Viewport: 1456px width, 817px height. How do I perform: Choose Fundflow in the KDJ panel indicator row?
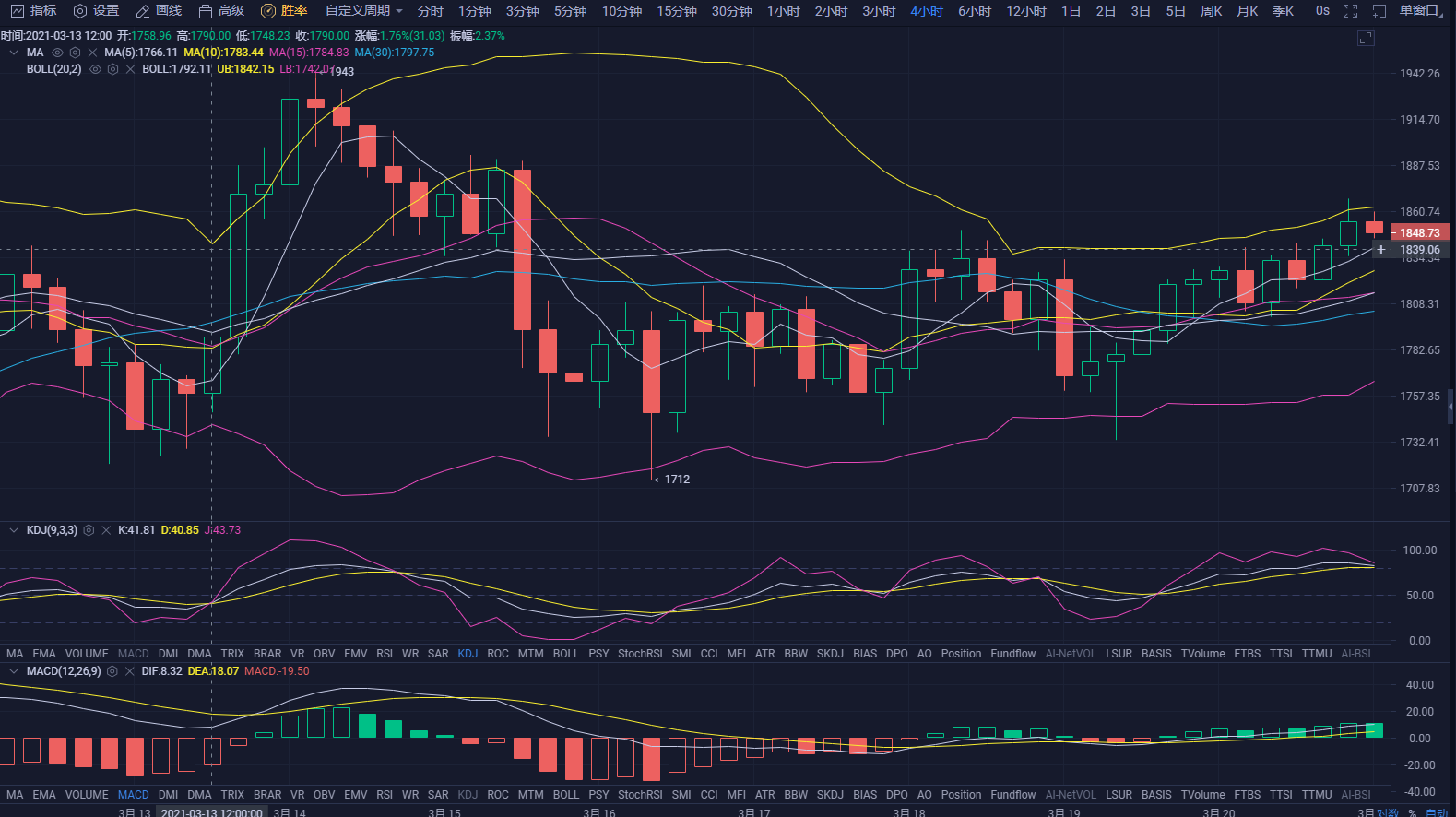click(x=1012, y=654)
